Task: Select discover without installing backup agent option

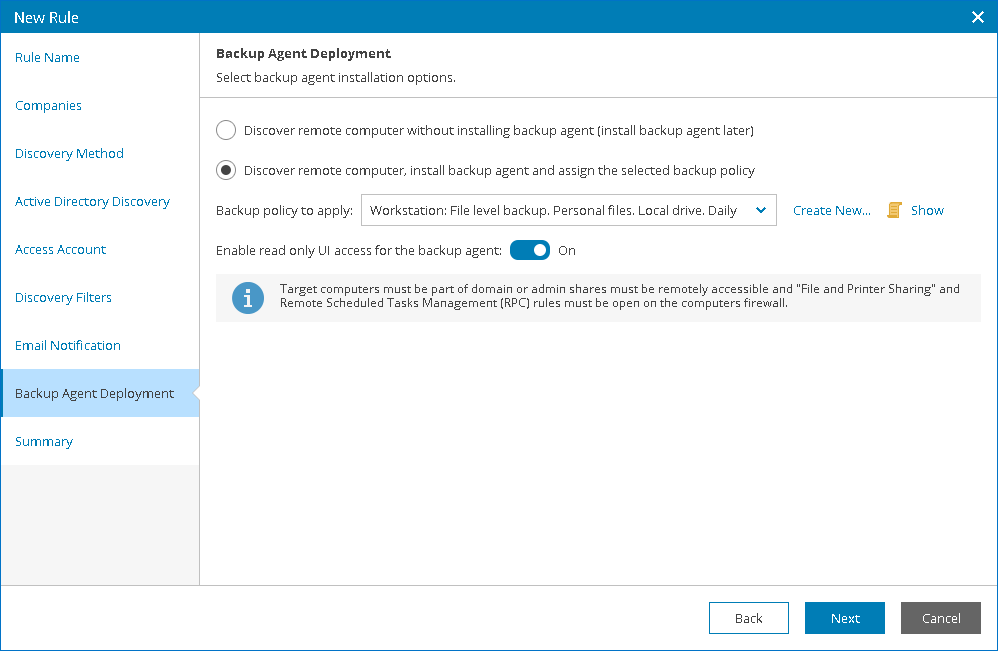Action: pos(226,130)
